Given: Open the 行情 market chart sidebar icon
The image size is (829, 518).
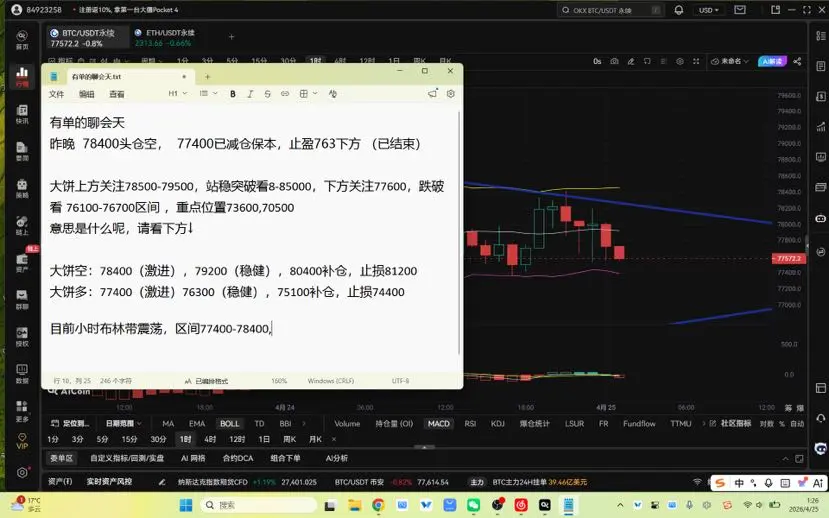Looking at the screenshot, I should click(22, 77).
